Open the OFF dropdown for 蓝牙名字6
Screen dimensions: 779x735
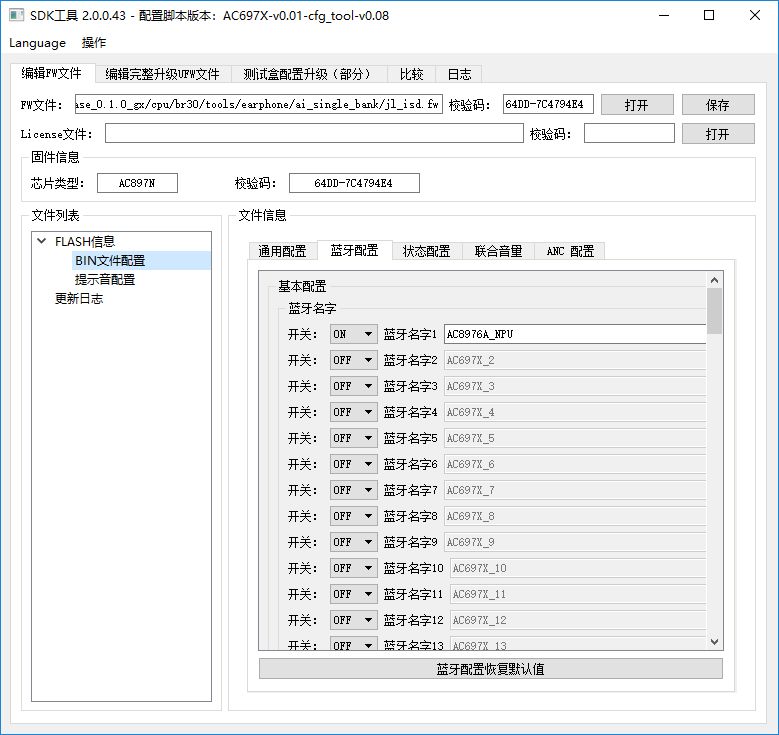354,464
